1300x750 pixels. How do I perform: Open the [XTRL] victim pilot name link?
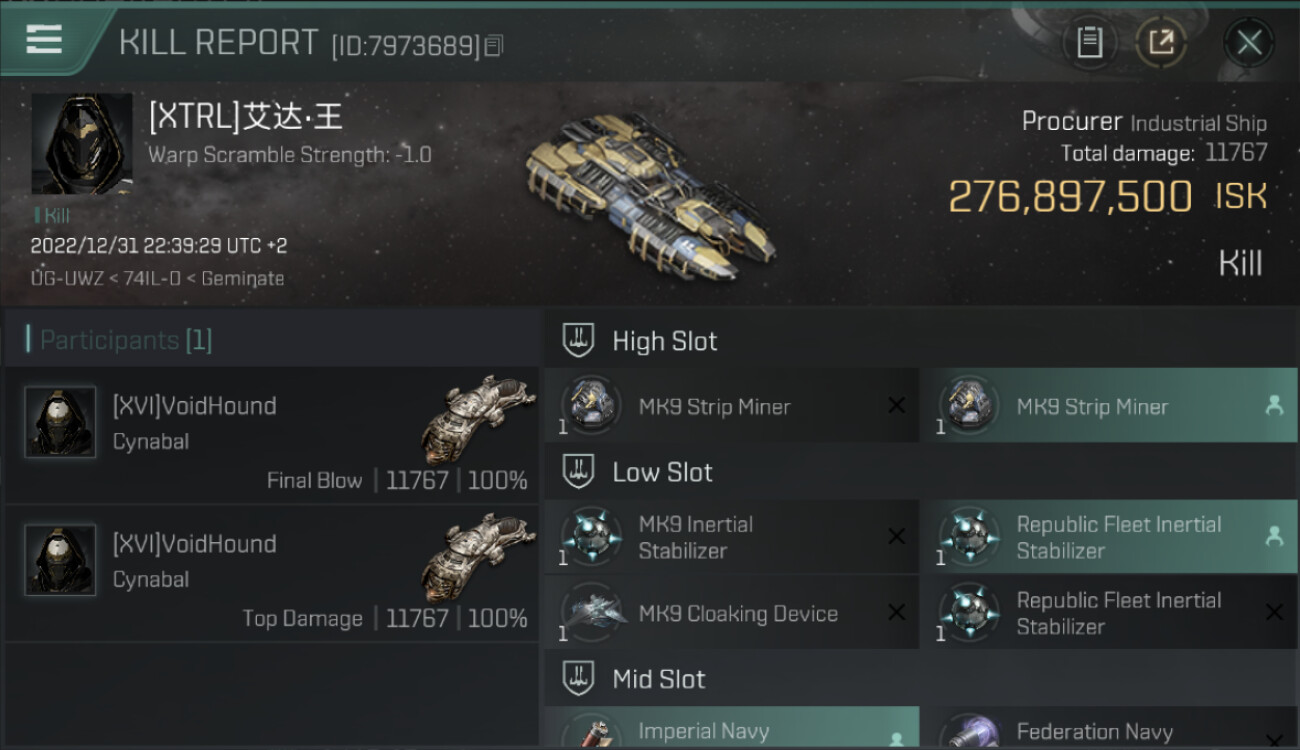click(x=246, y=117)
